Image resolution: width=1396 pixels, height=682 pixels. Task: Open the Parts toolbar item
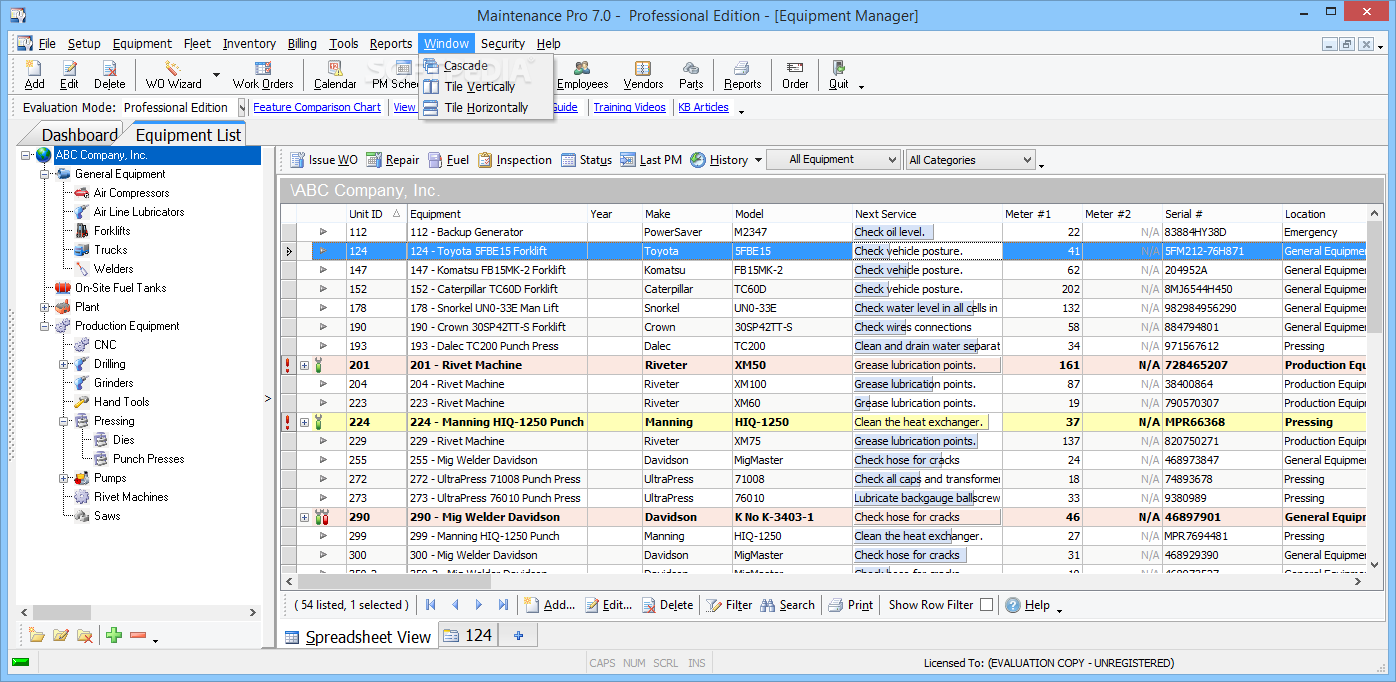(x=691, y=75)
